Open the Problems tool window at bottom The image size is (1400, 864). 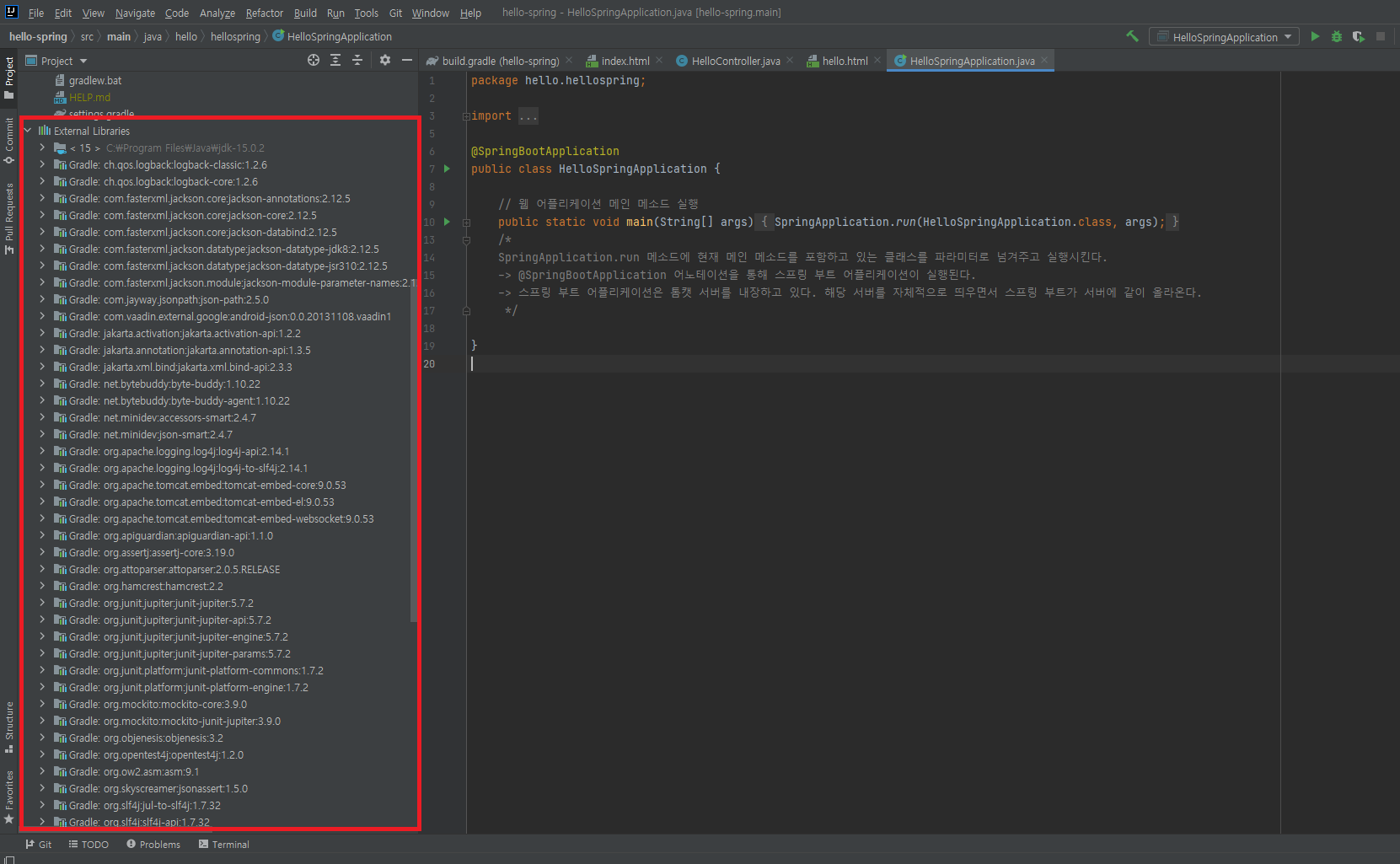153,844
